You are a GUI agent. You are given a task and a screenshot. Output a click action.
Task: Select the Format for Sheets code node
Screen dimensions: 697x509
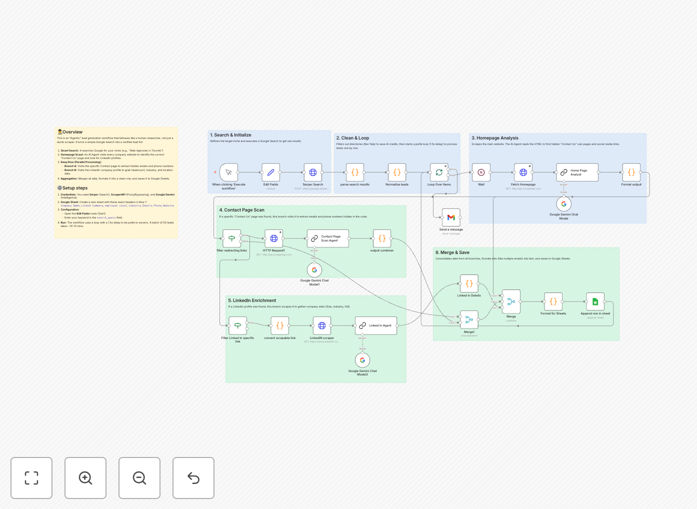[553, 302]
